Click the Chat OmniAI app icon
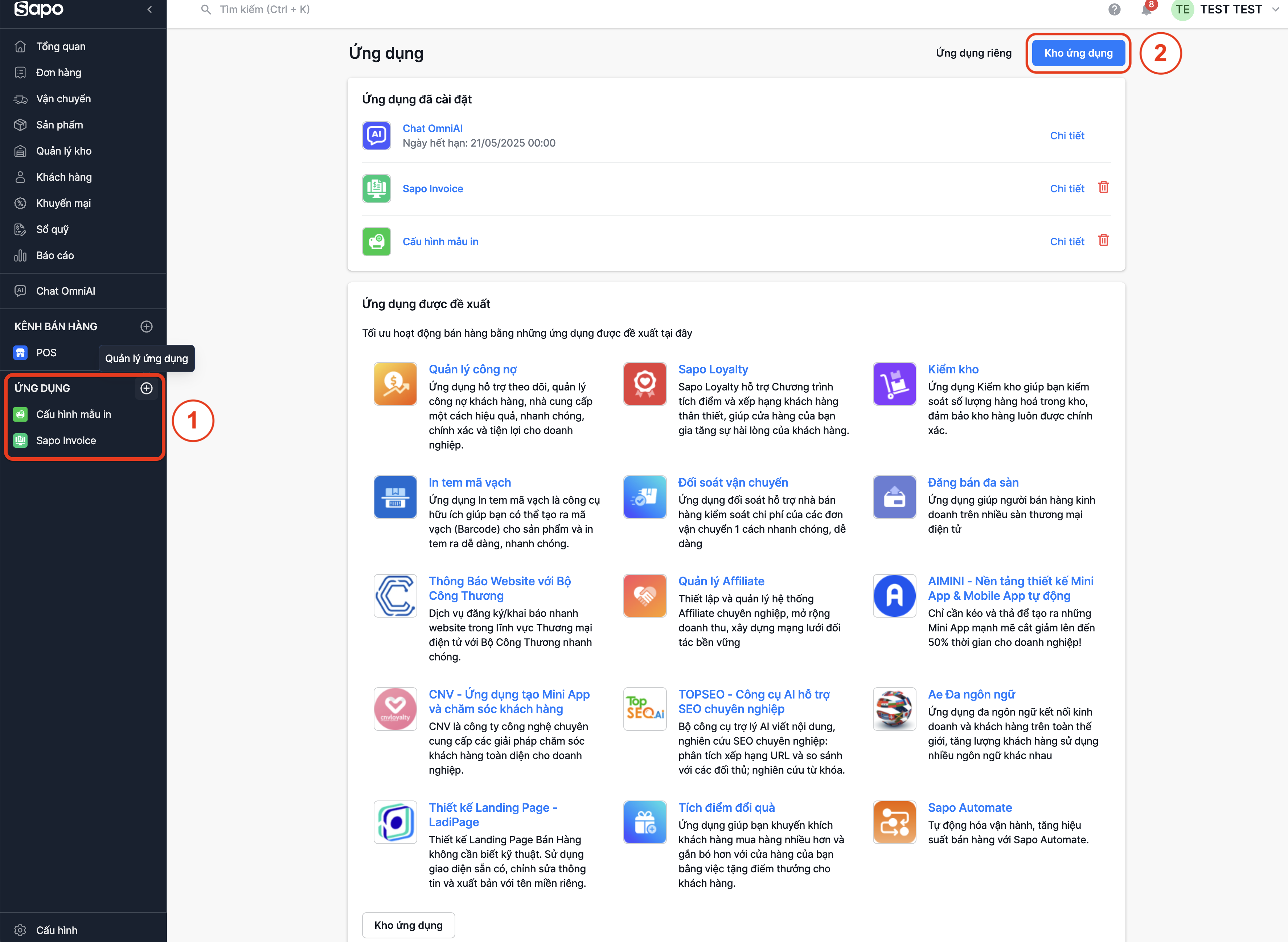This screenshot has width=1288, height=942. [376, 136]
